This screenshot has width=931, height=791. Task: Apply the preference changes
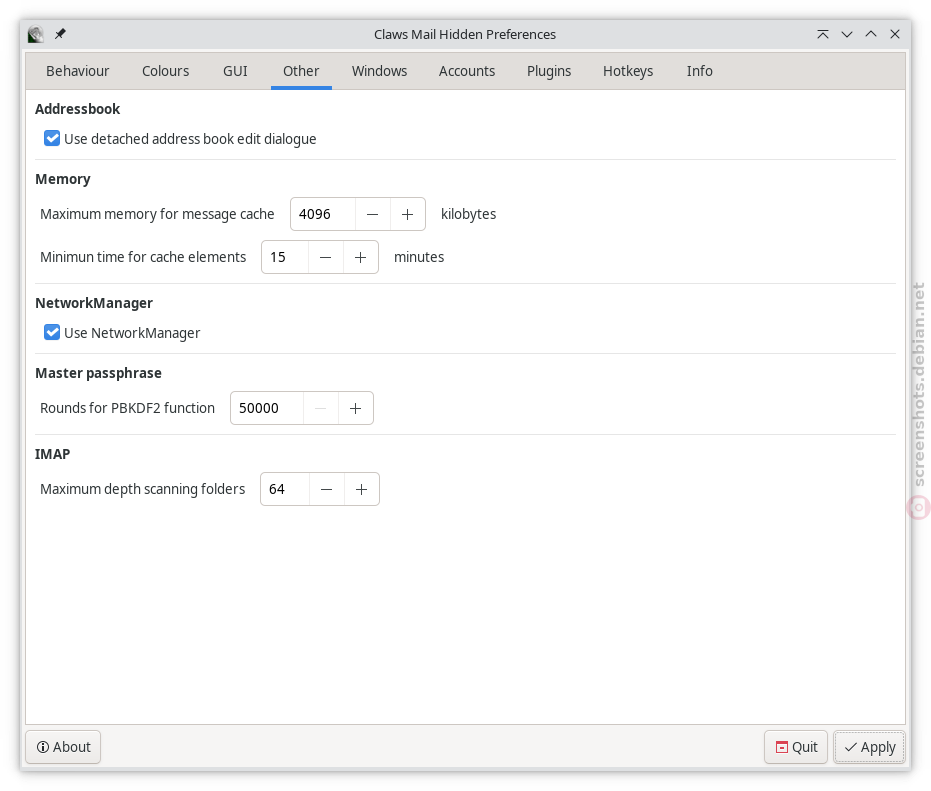[x=869, y=747]
